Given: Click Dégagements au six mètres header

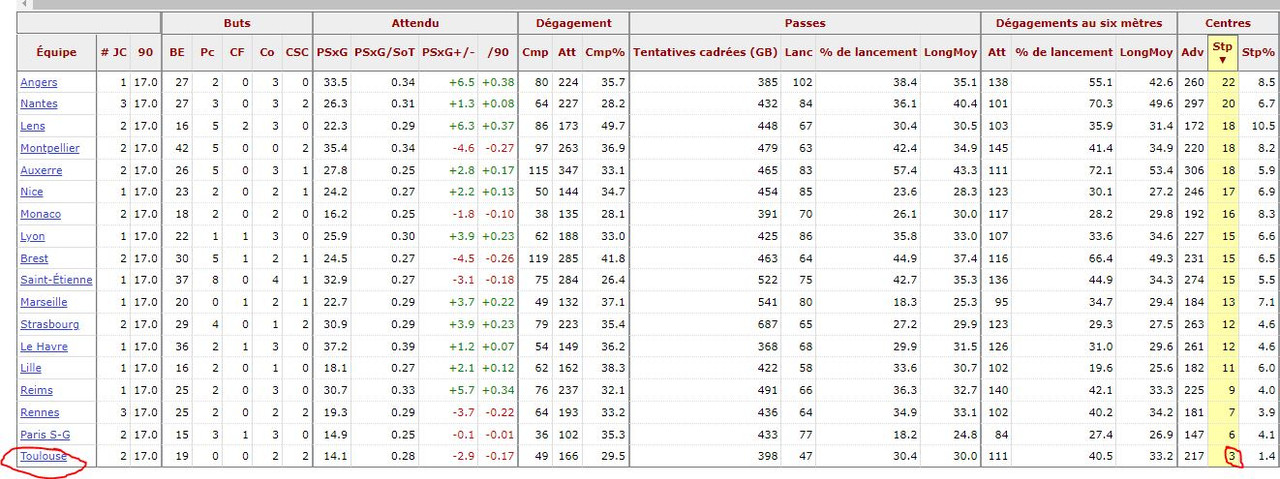Looking at the screenshot, I should pyautogui.click(x=1079, y=22).
